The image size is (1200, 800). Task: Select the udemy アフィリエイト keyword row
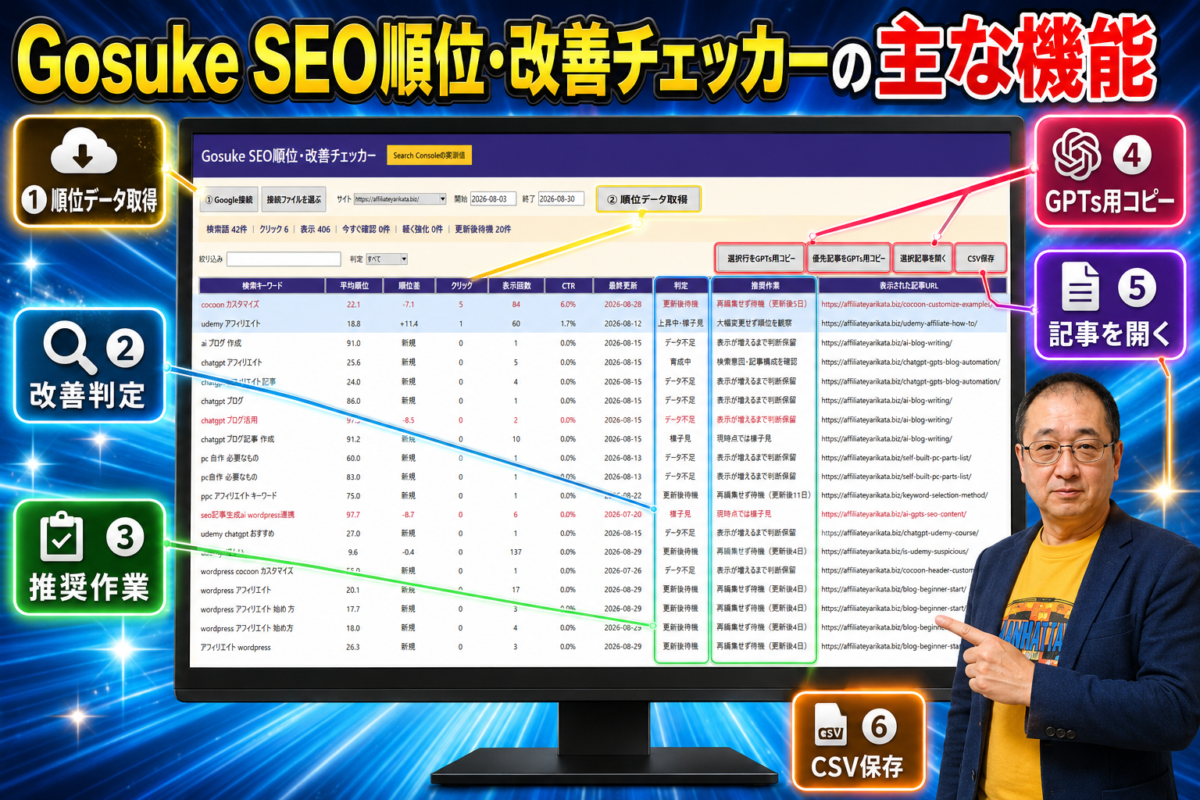point(603,323)
